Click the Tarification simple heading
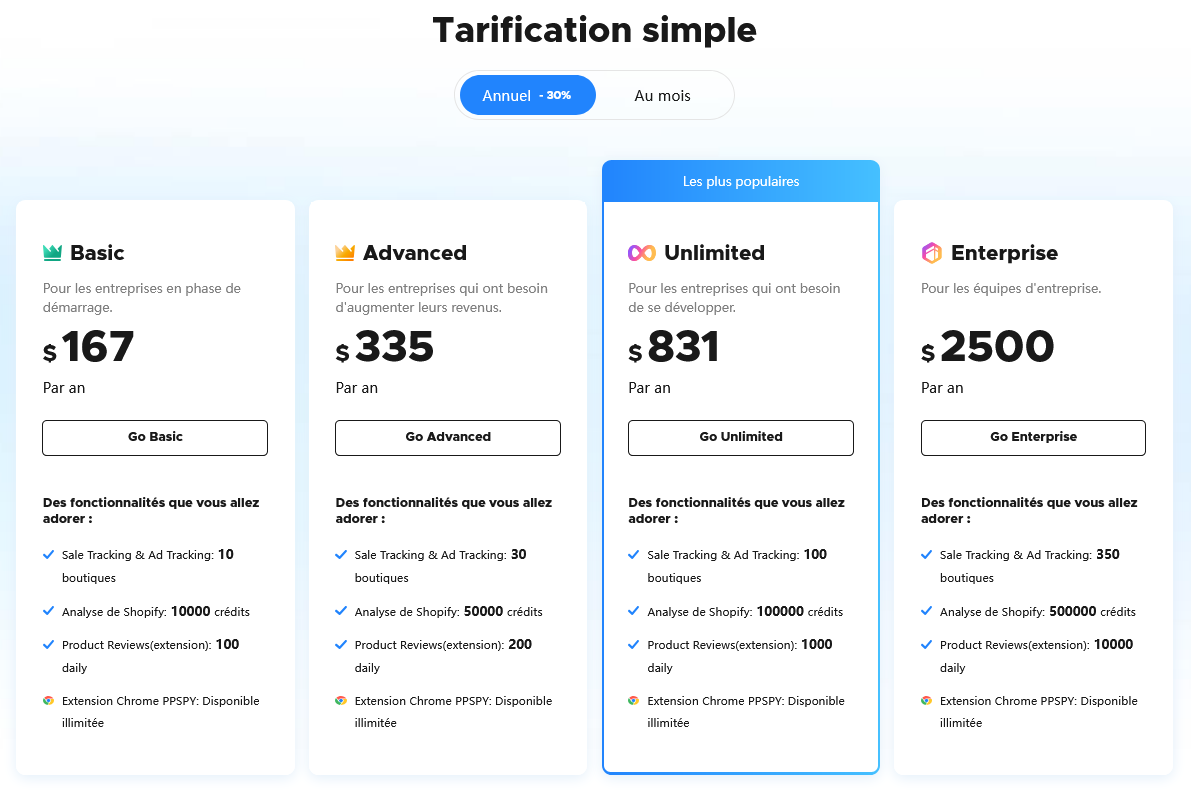The image size is (1192, 792). point(595,30)
